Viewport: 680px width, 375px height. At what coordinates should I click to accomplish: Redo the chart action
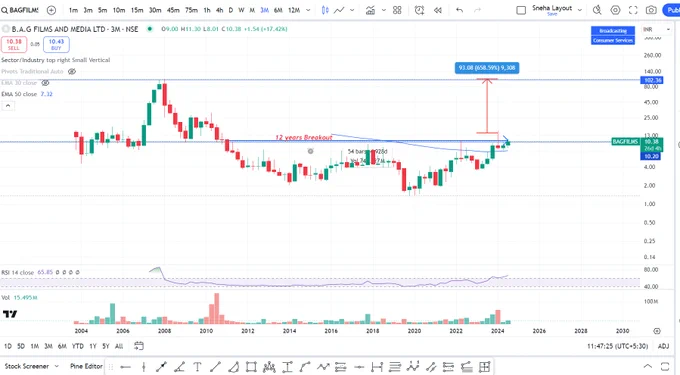point(477,10)
